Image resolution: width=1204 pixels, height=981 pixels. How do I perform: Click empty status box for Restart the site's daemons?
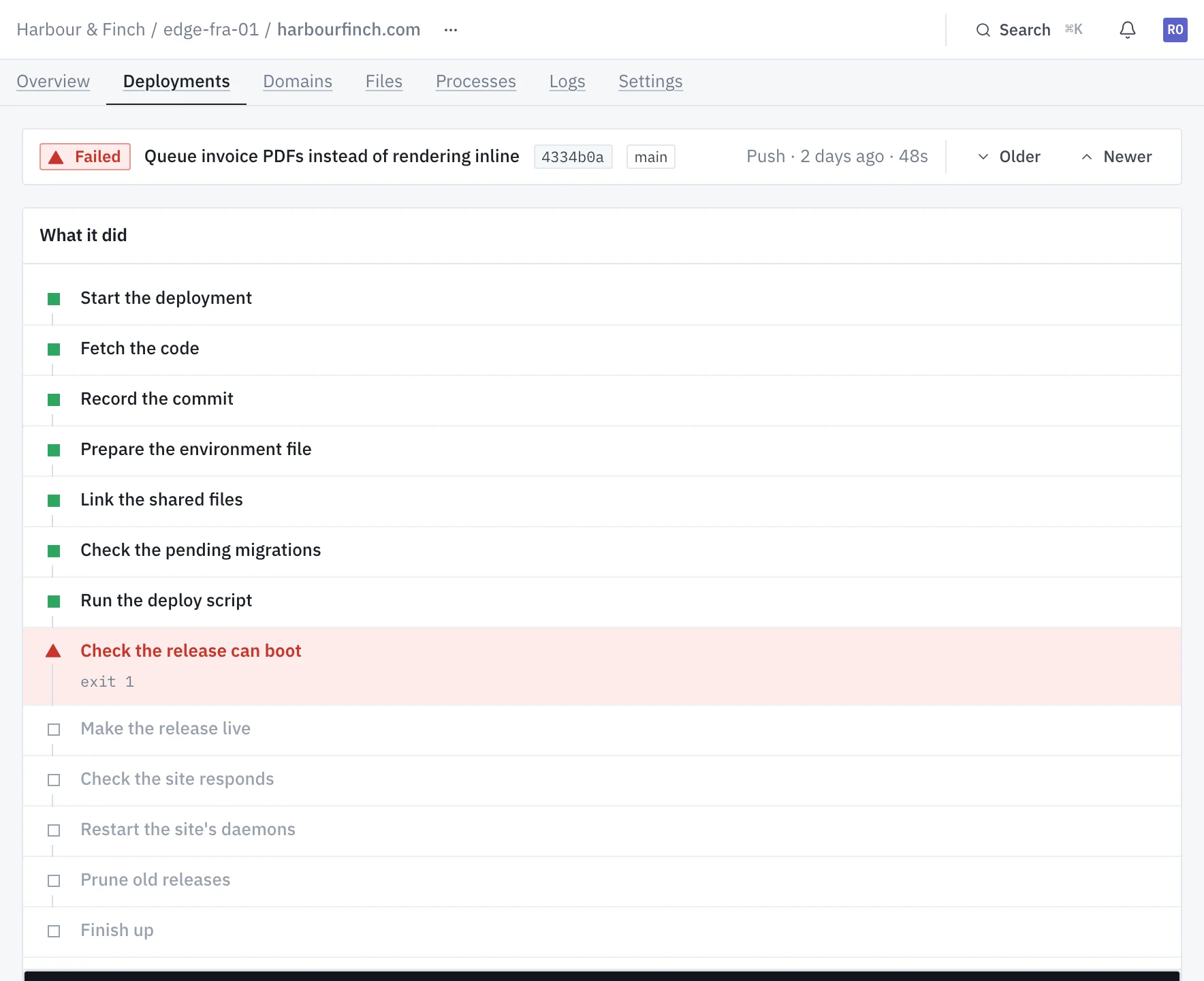(54, 830)
